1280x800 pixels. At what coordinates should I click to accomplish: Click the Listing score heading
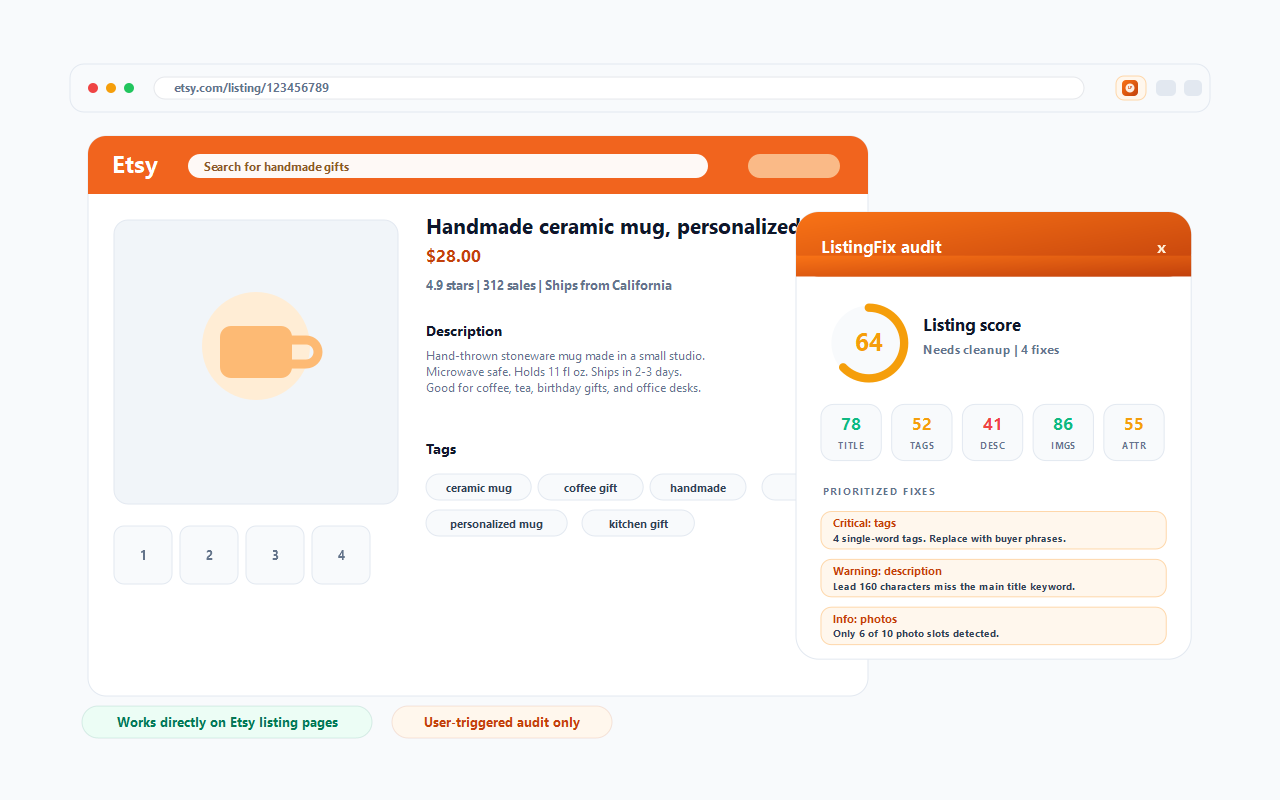pos(972,325)
